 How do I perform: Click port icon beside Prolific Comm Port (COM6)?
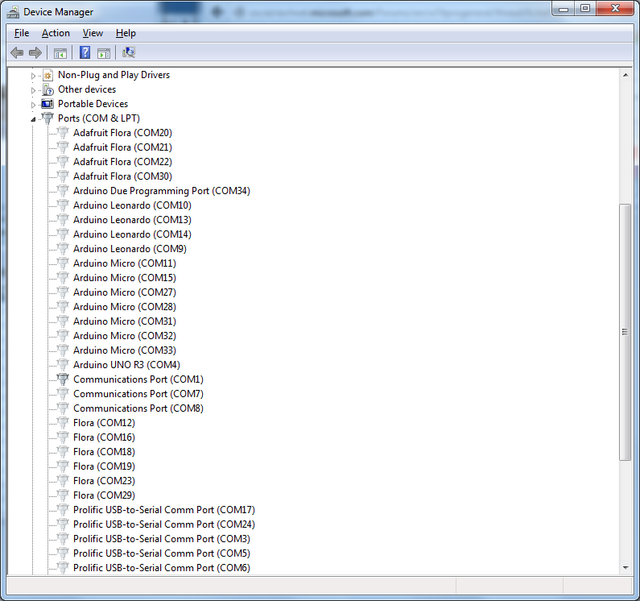tap(63, 568)
